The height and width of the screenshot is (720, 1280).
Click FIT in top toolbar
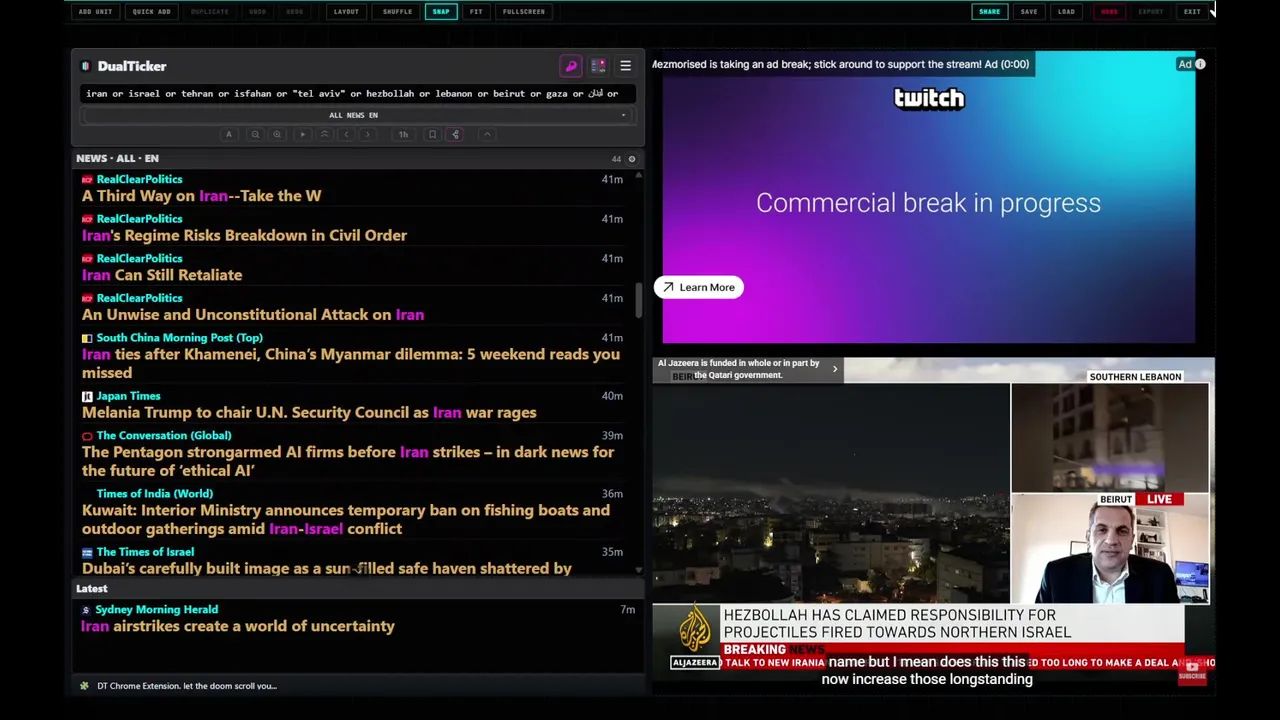476,12
